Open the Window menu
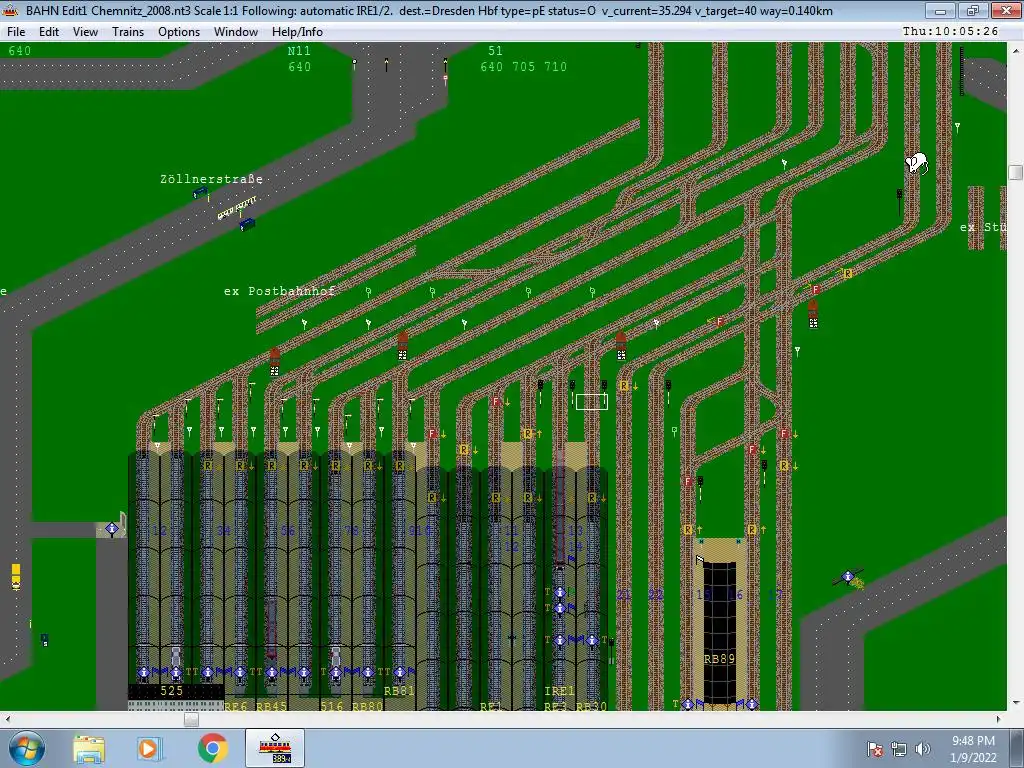The image size is (1024, 768). pyautogui.click(x=235, y=31)
